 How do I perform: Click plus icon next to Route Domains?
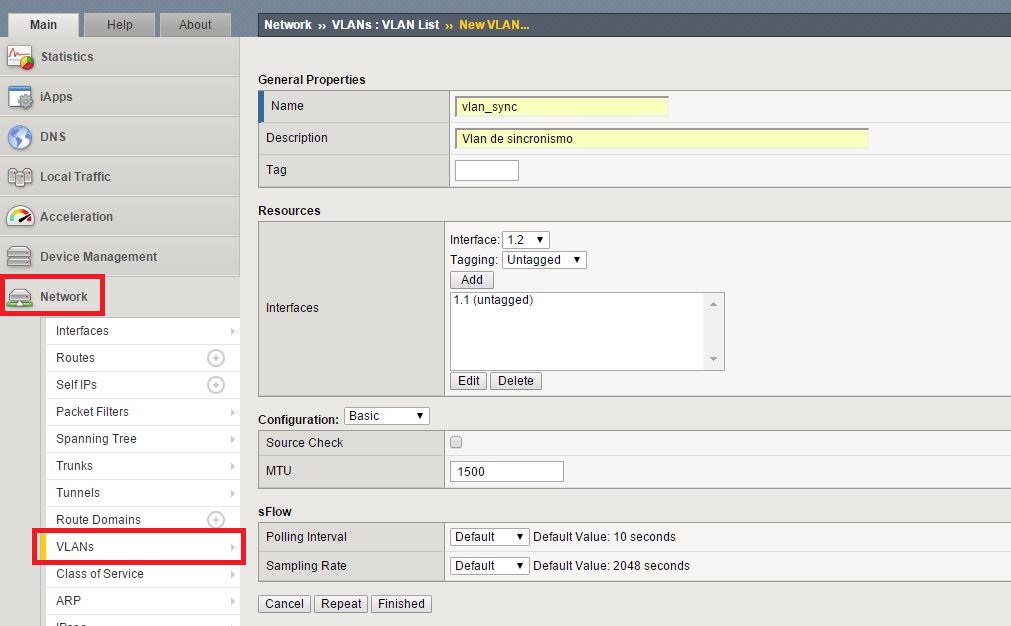click(215, 520)
